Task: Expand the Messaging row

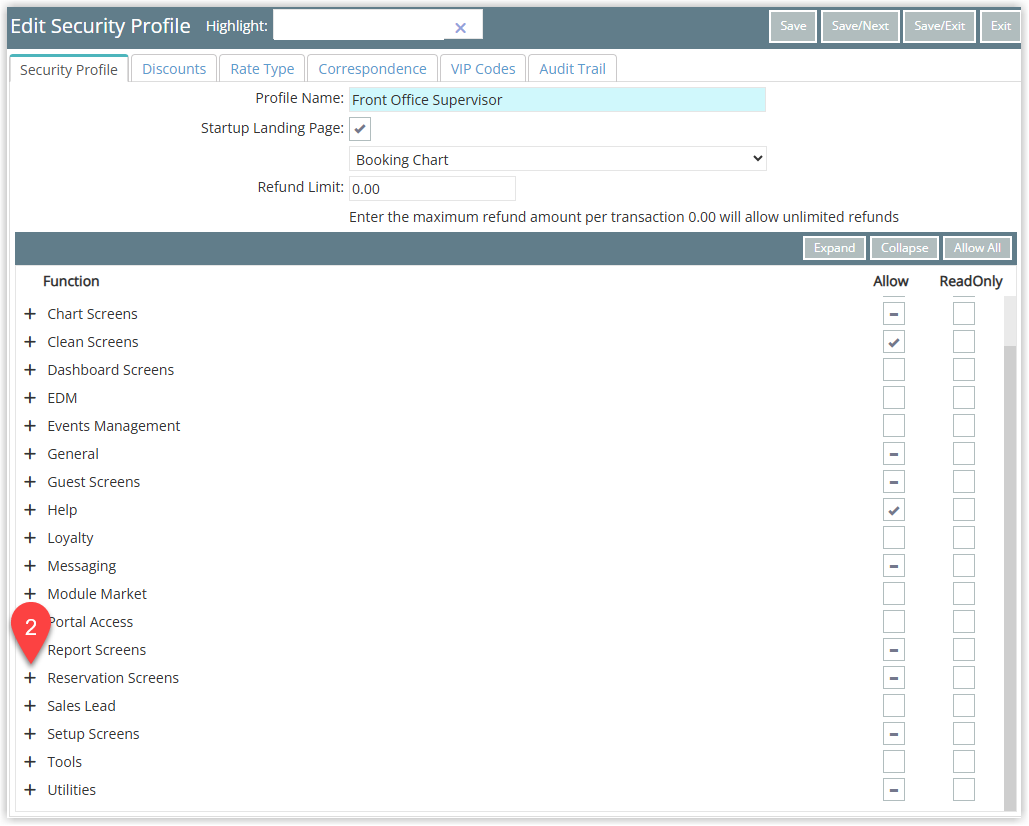Action: point(30,566)
